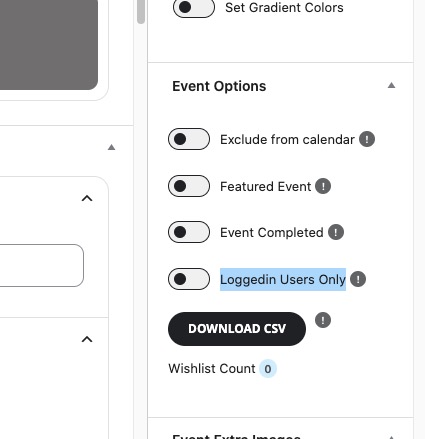Click info icon next to Download CSV

tap(323, 320)
